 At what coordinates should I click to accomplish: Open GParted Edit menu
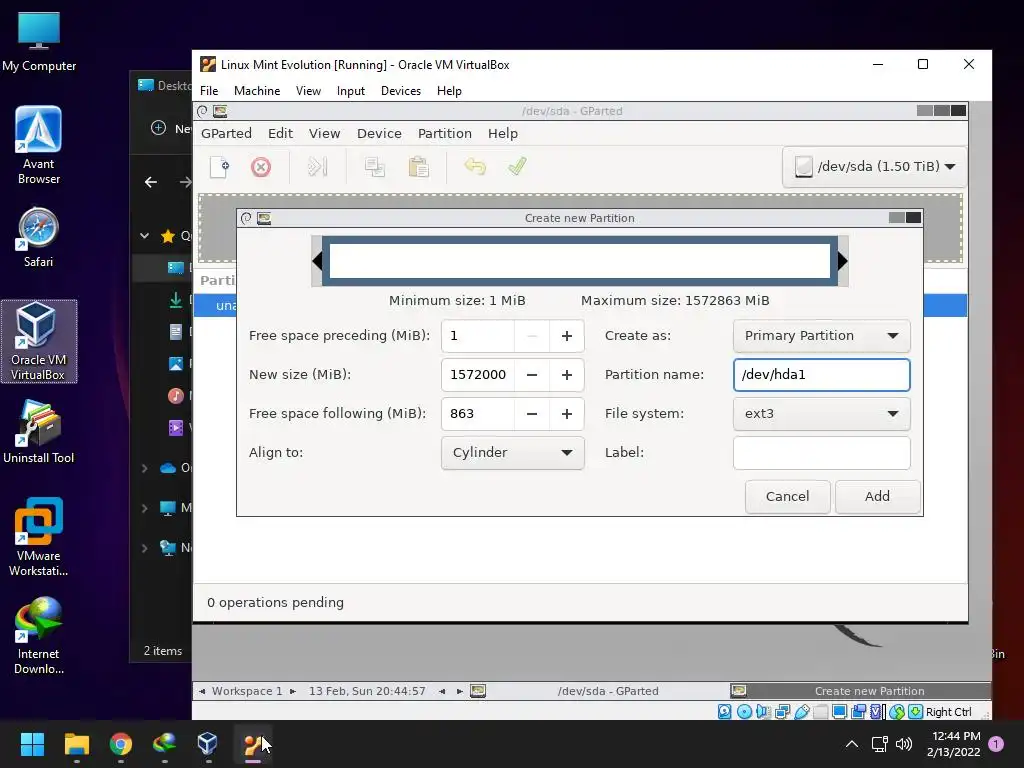pos(280,133)
